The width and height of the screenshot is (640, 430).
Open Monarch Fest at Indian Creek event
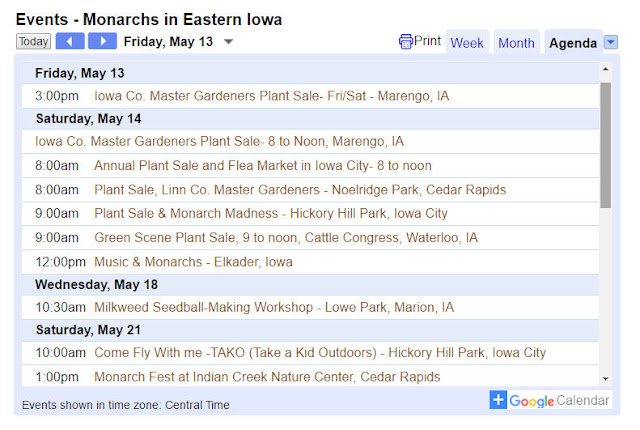(267, 377)
